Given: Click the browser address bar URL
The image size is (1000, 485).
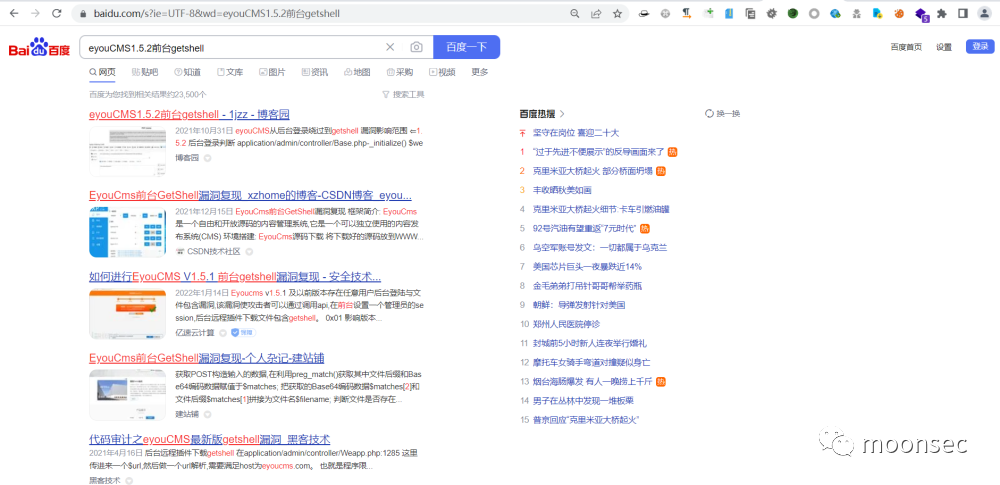Looking at the screenshot, I should click(x=217, y=13).
